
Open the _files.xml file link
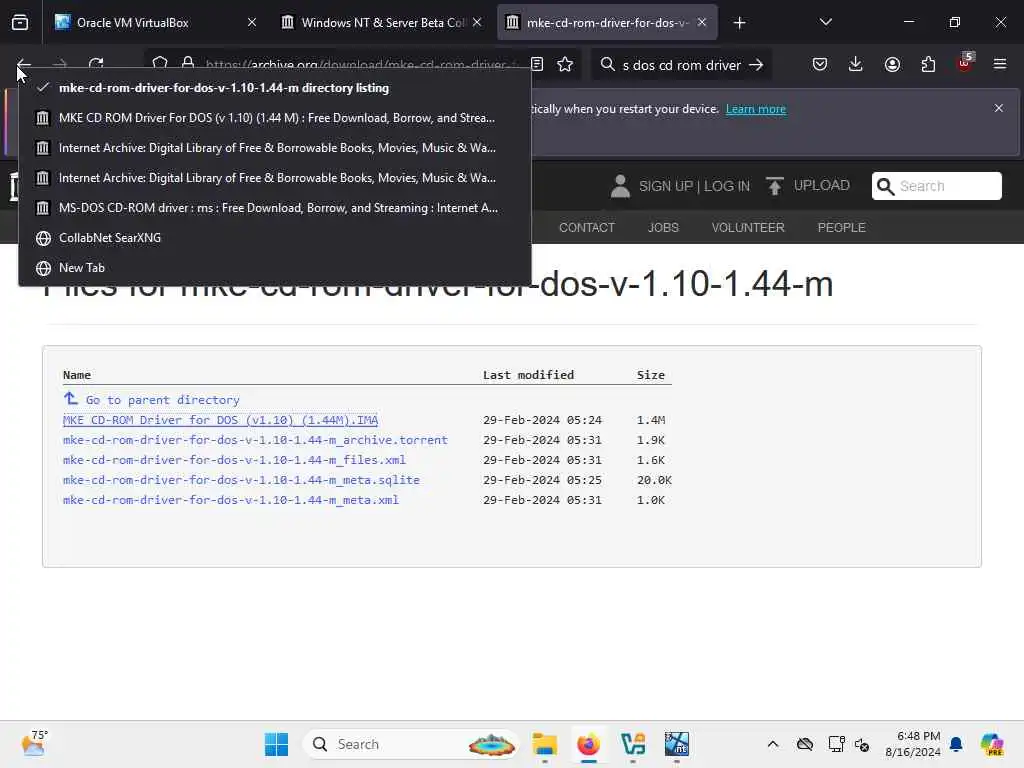[x=234, y=460]
